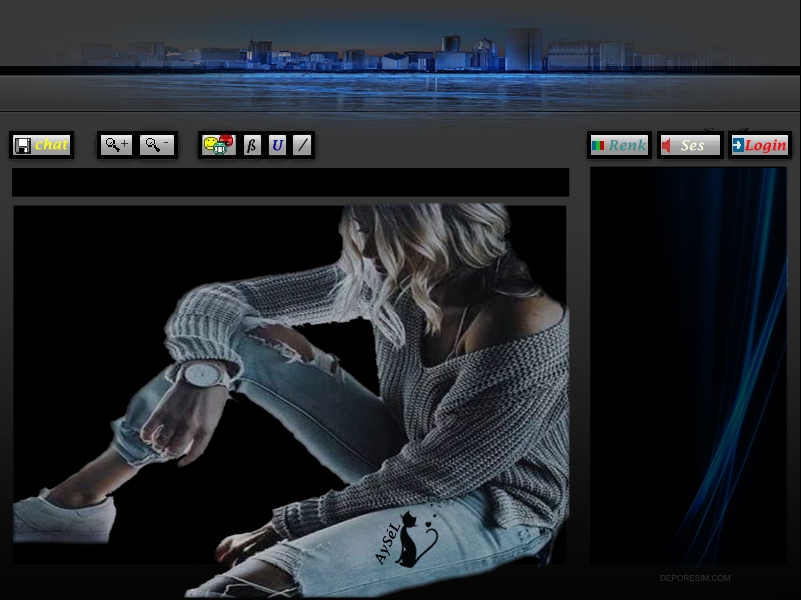The width and height of the screenshot is (801, 600).
Task: Click the AySeL cat logo watermark
Action: [x=407, y=540]
